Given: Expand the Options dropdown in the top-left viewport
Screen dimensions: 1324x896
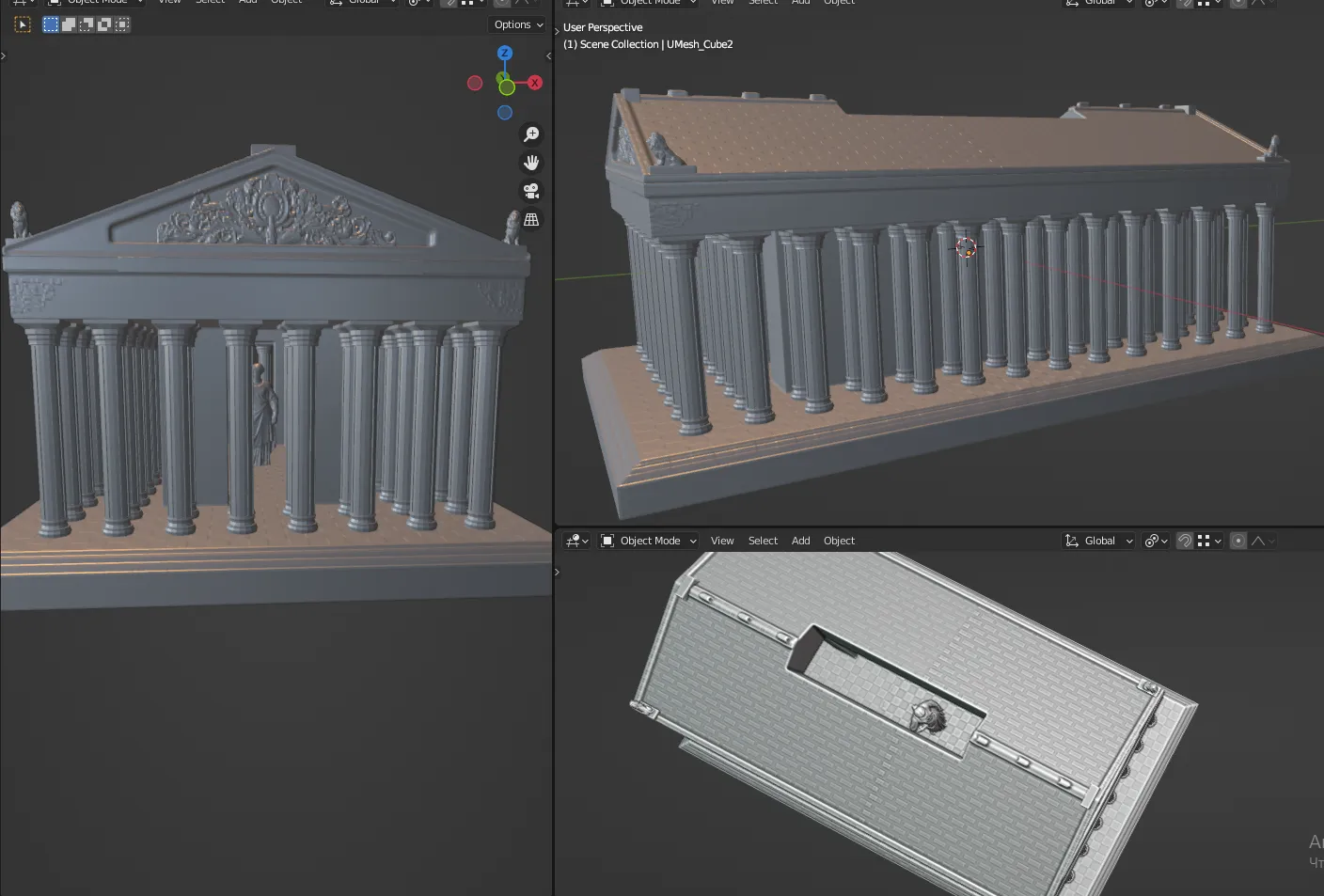Looking at the screenshot, I should tap(516, 24).
